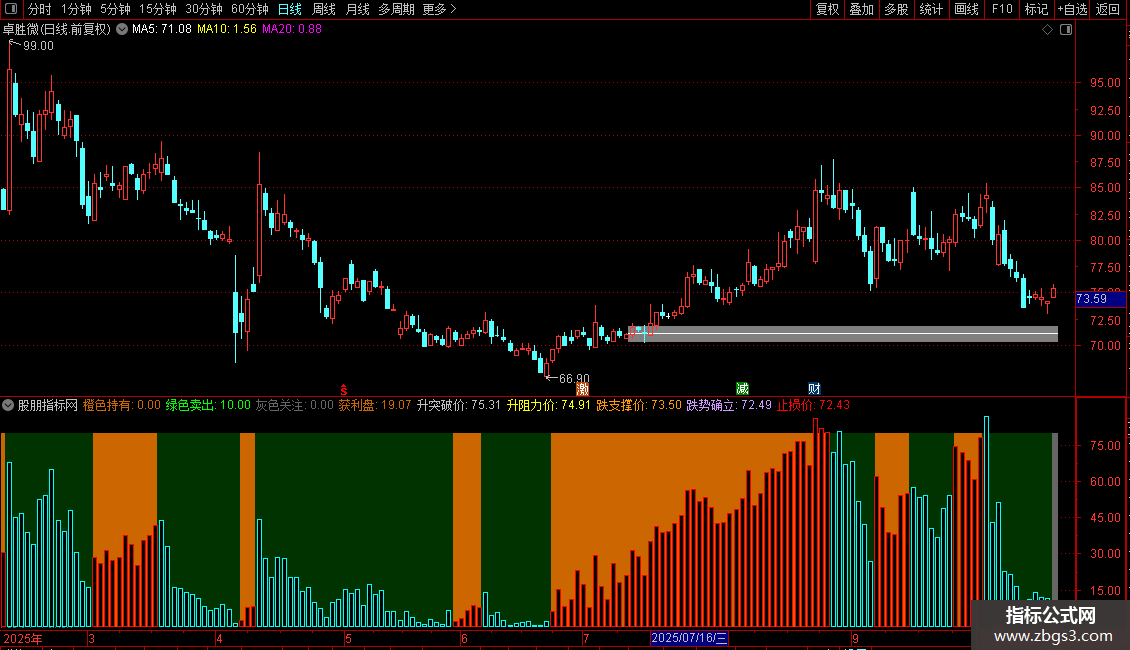Click the 返回 back button
Viewport: 1130px width, 650px height.
(x=1108, y=9)
